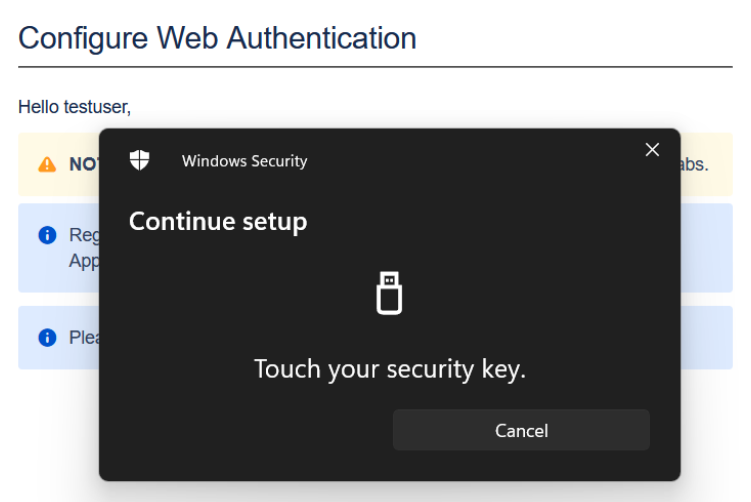751x502 pixels.
Task: Click the bold "NO" text in yellow banner
Action: (x=83, y=164)
